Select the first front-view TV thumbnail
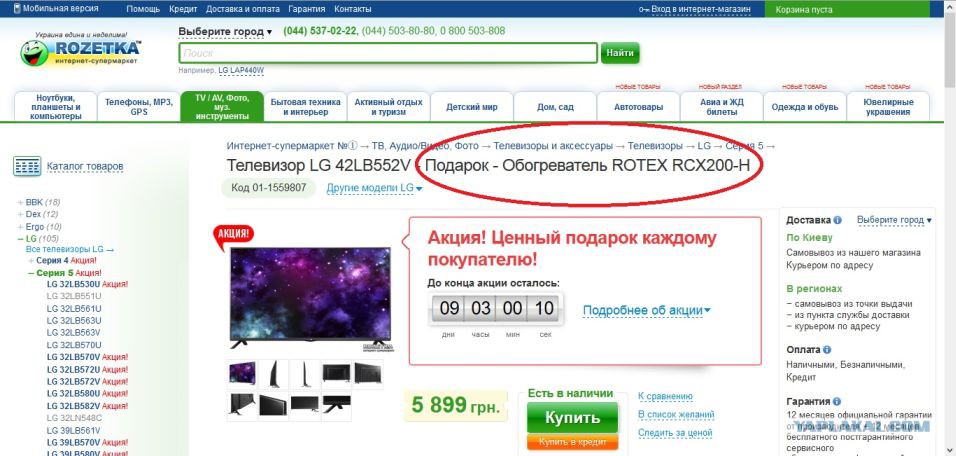The image size is (956, 456). [x=242, y=373]
